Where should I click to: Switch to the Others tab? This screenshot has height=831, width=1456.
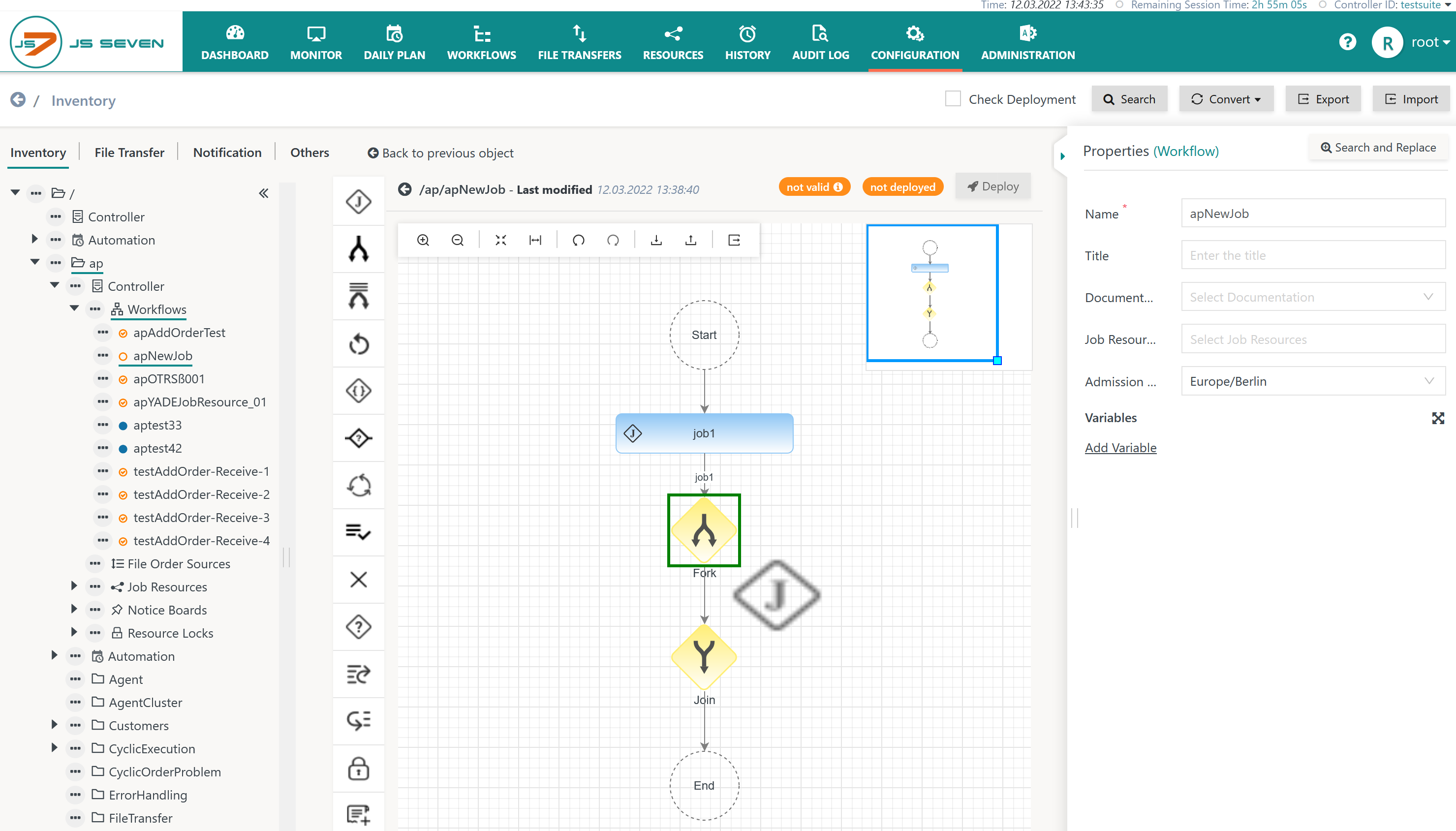[x=310, y=153]
